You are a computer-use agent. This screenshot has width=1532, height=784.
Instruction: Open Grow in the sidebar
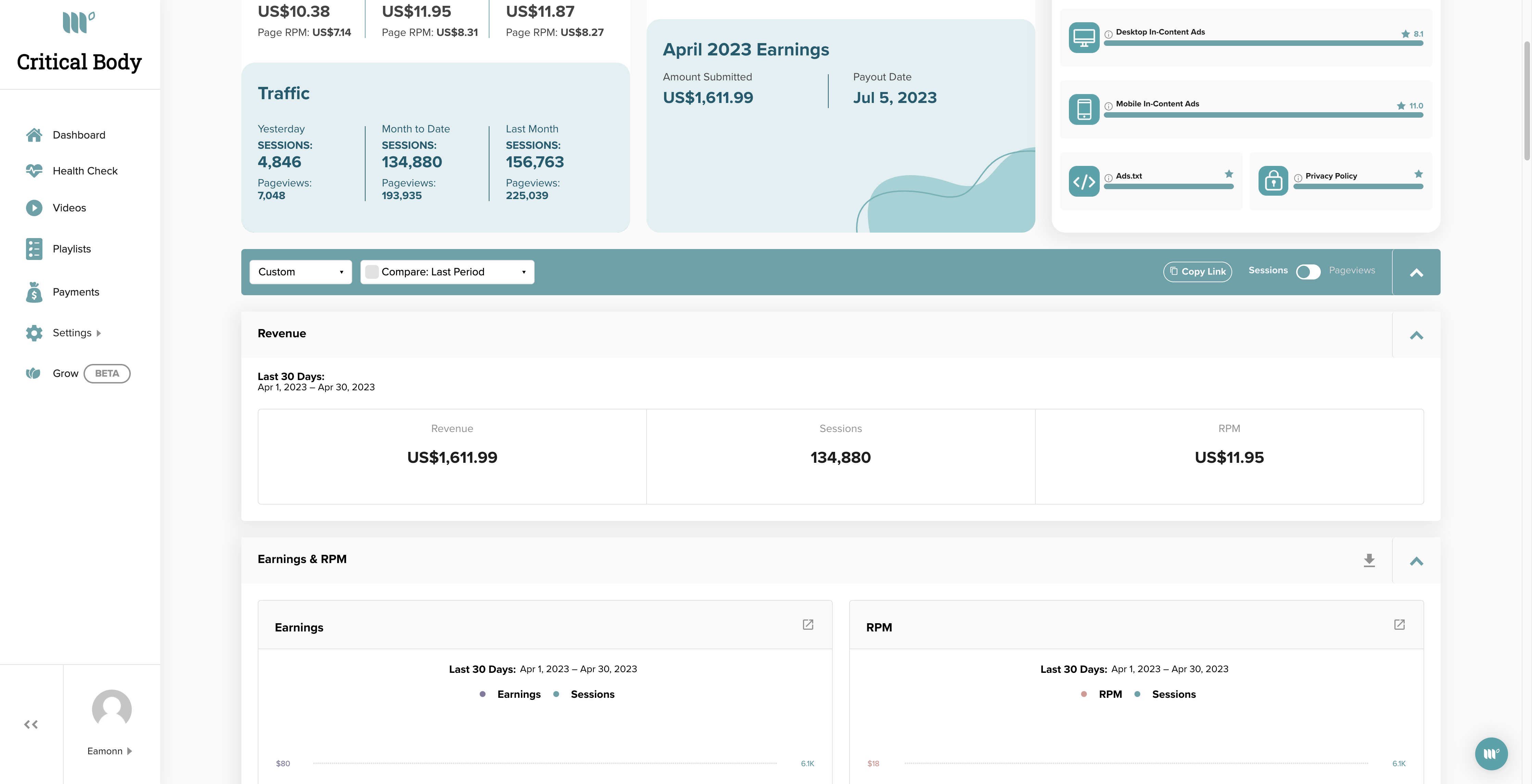(x=65, y=373)
